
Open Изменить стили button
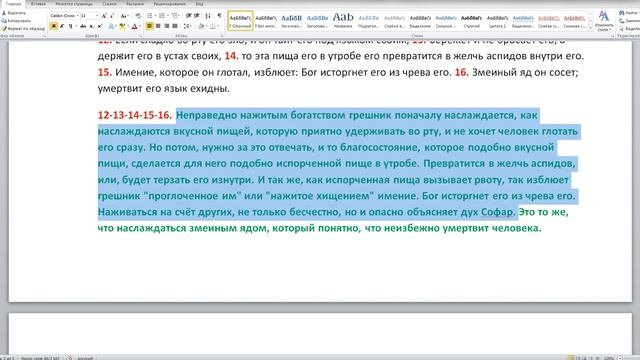[x=604, y=21]
